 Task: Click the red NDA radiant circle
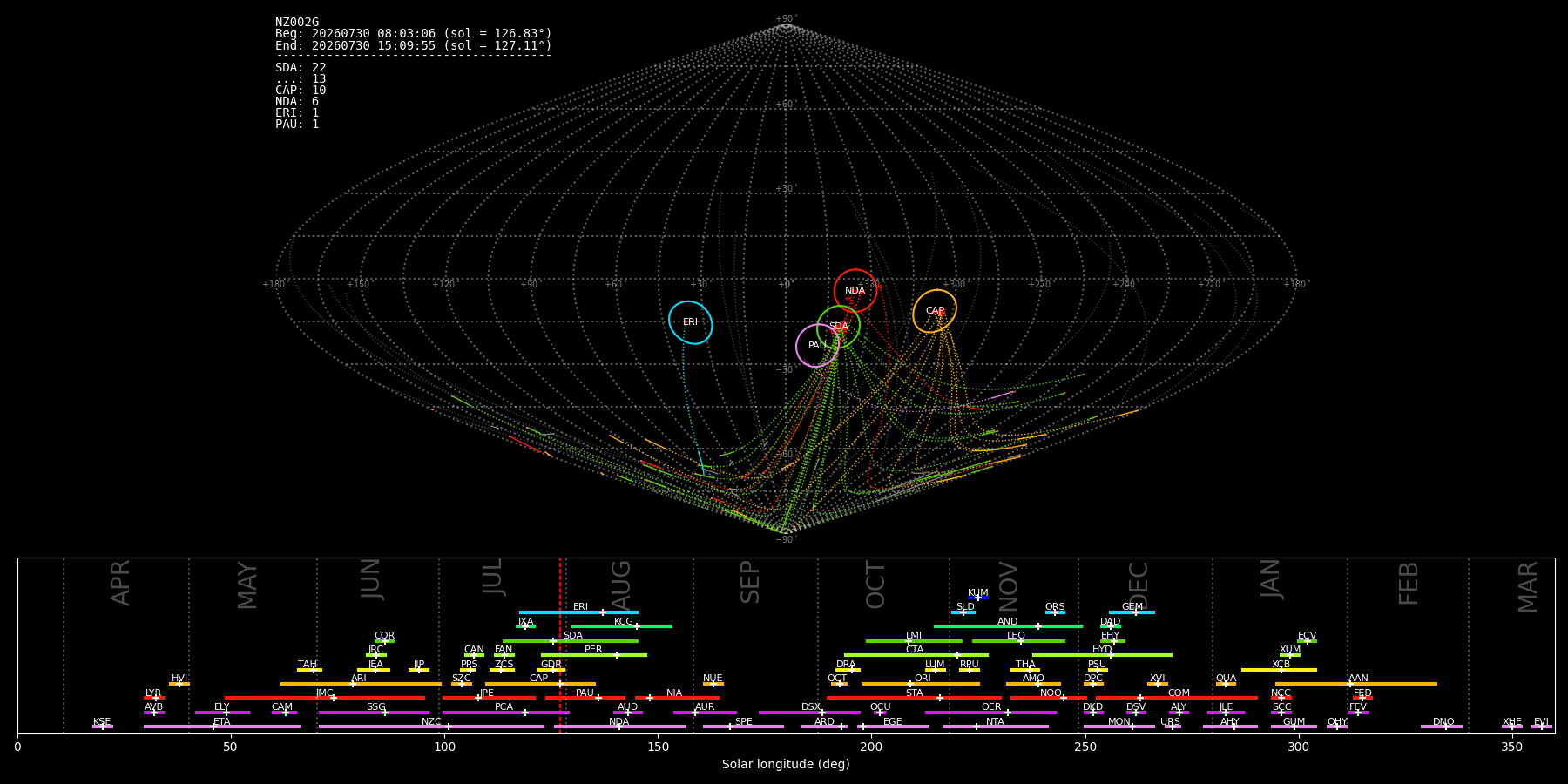(x=855, y=291)
